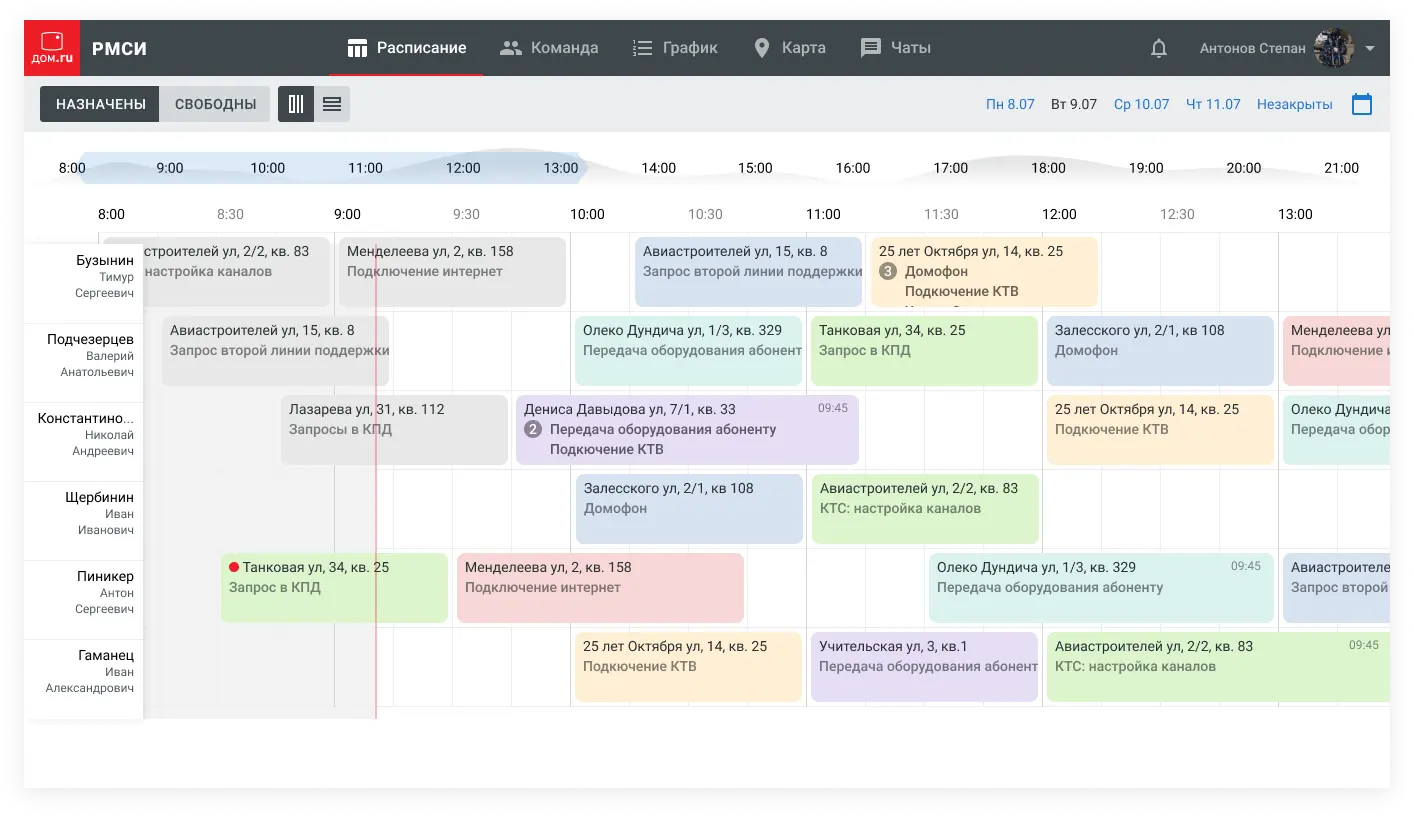Open Учительская ул, 3, кв.1 task

coord(925,667)
